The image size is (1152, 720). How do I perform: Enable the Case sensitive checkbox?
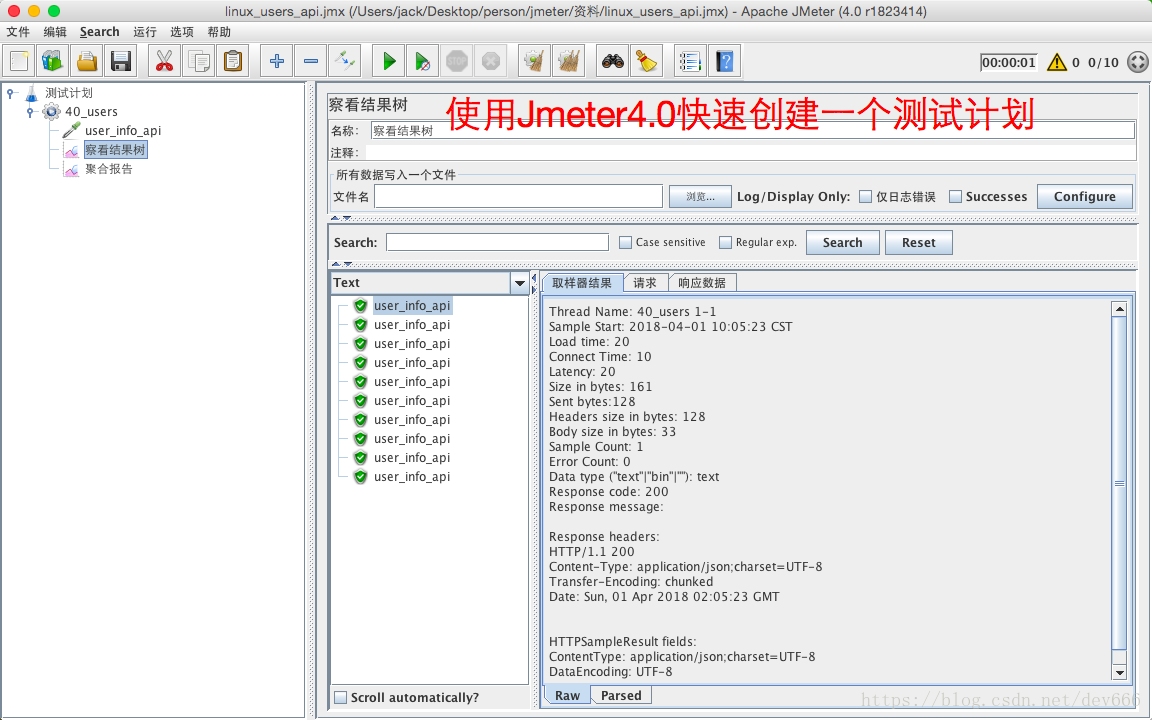click(x=625, y=242)
